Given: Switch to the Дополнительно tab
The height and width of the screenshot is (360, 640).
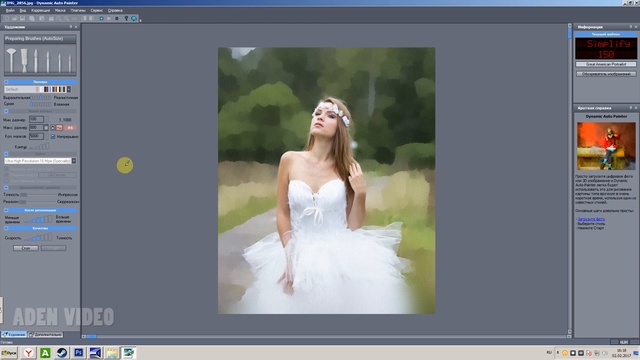Looking at the screenshot, I should tap(46, 335).
